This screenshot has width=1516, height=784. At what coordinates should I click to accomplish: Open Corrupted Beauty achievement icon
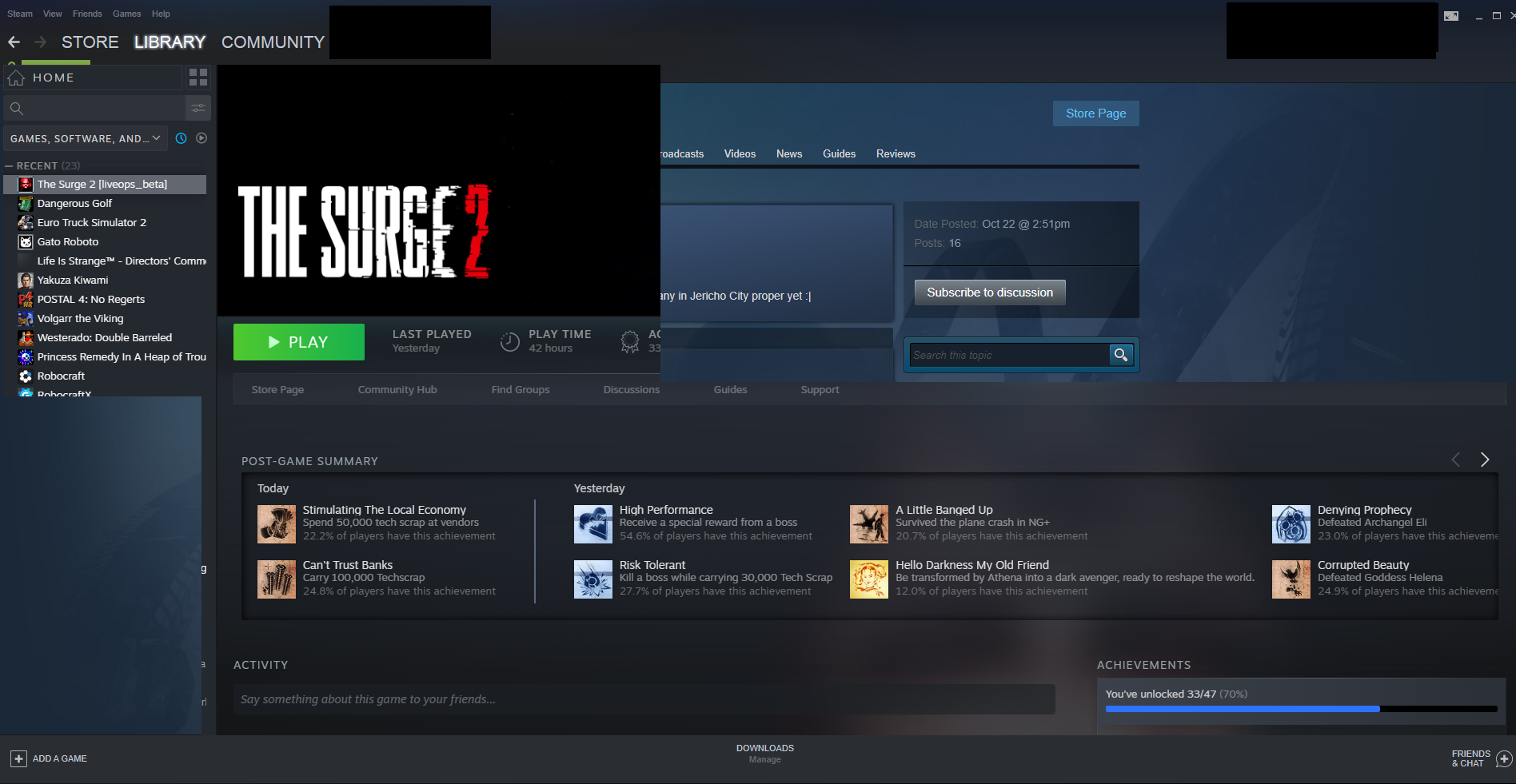(1291, 579)
